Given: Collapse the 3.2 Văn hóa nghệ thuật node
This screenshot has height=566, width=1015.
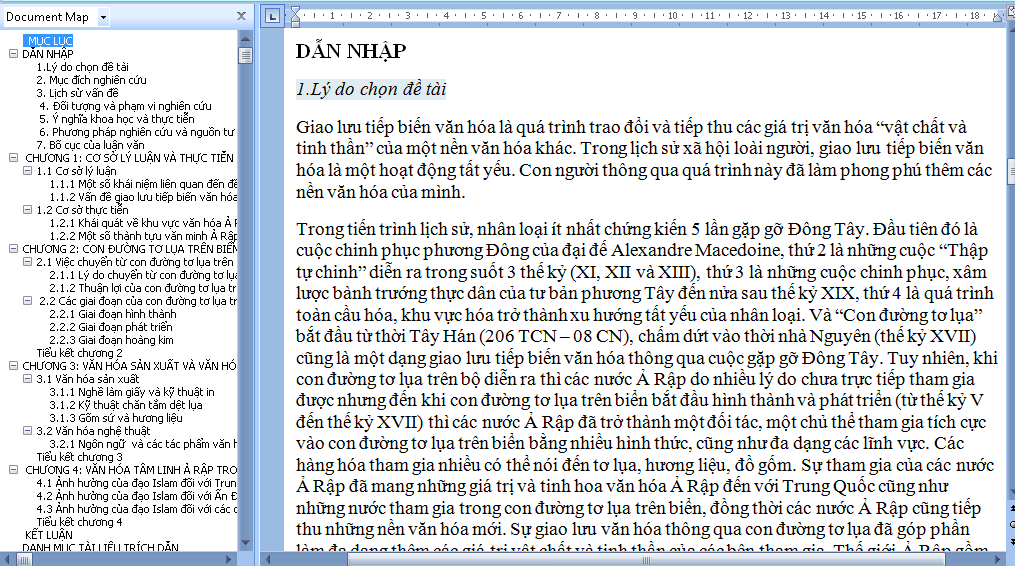Looking at the screenshot, I should (27, 430).
